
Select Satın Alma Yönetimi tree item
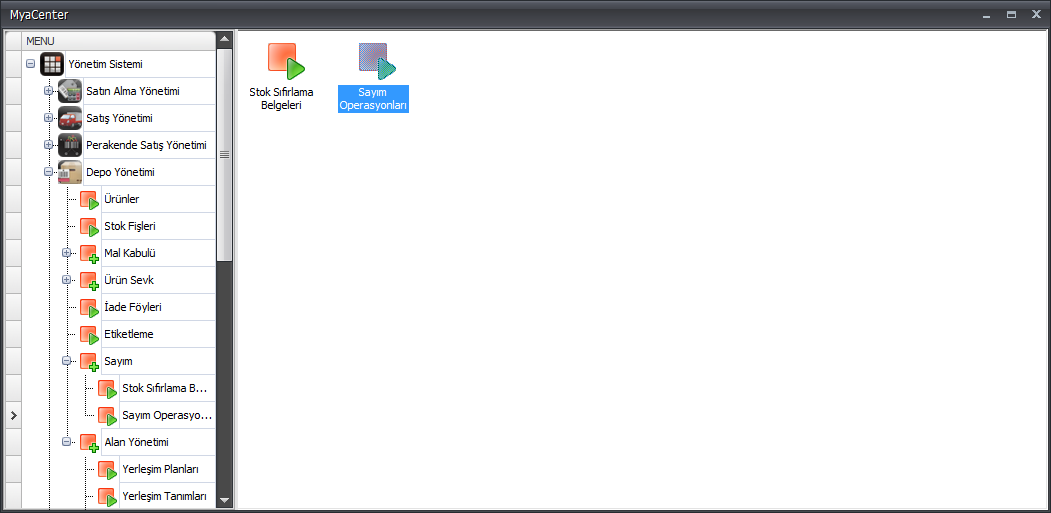coord(133,91)
